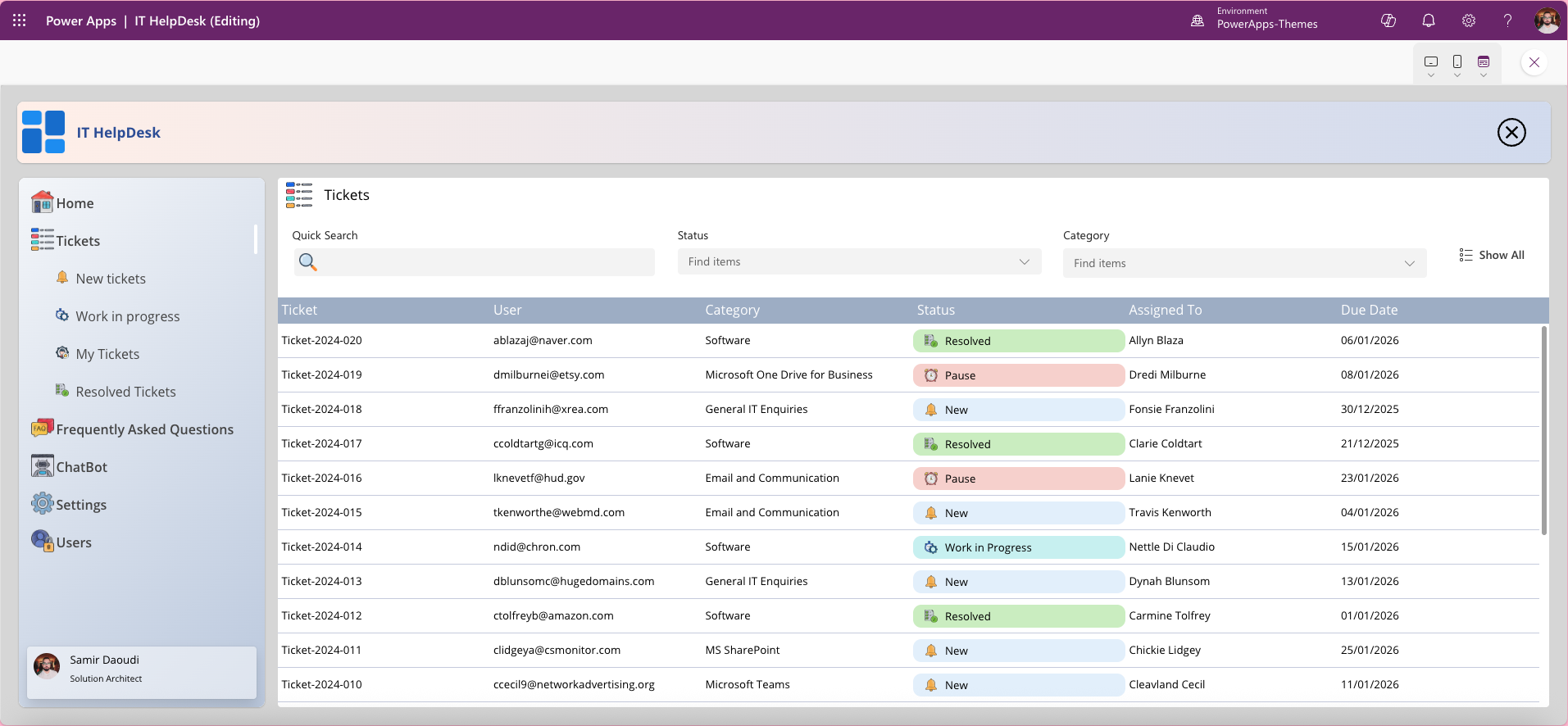
Task: Click the IT HelpDesk logo icon
Action: (43, 132)
